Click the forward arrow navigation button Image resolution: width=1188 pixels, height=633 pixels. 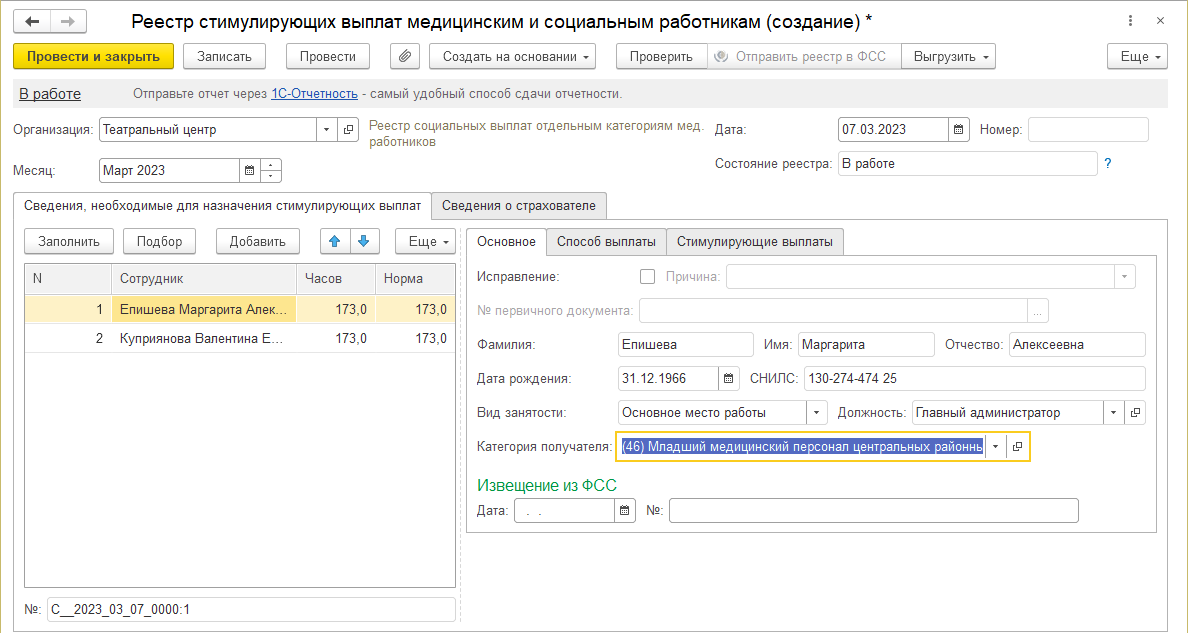[x=68, y=21]
